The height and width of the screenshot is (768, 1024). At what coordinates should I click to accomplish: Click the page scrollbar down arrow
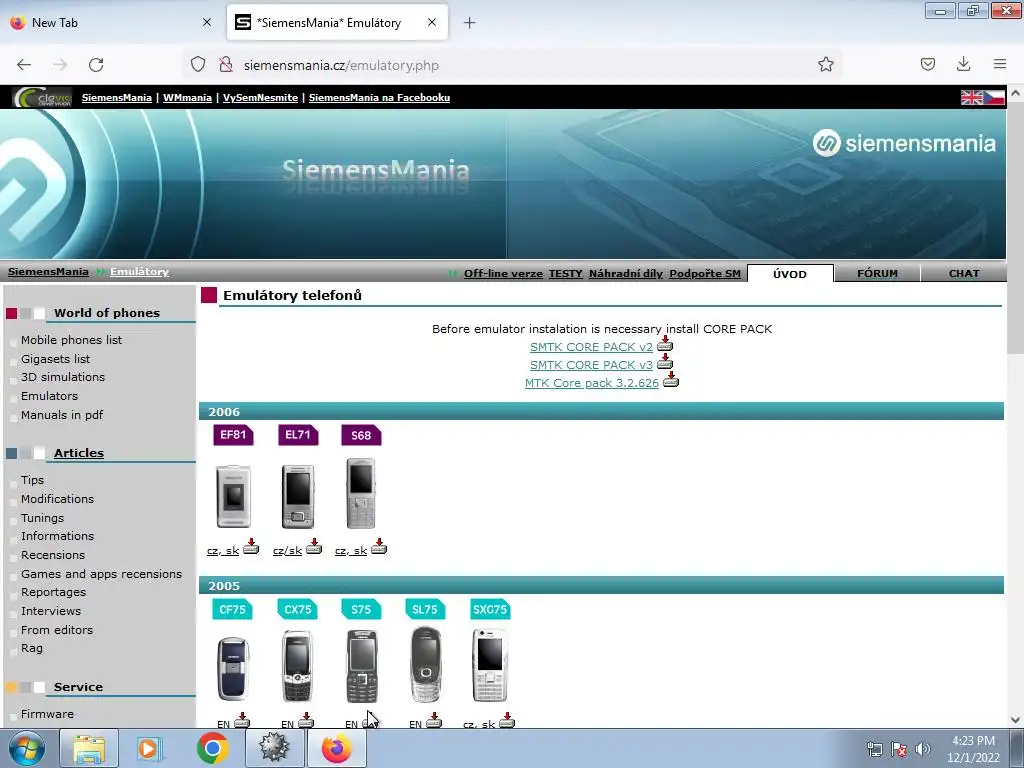tap(1016, 720)
